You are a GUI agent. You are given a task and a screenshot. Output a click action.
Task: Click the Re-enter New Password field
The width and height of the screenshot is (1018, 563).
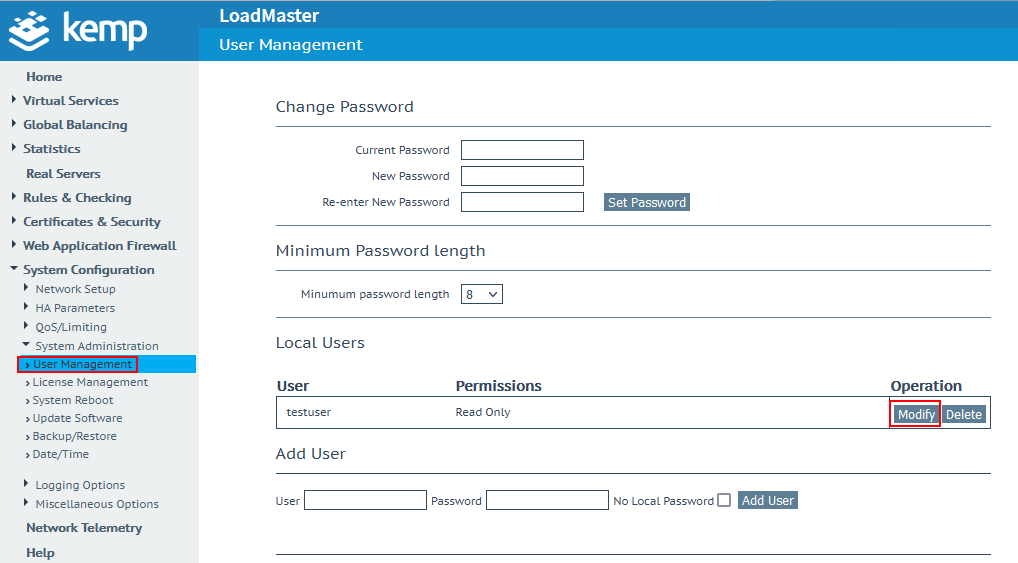point(522,202)
